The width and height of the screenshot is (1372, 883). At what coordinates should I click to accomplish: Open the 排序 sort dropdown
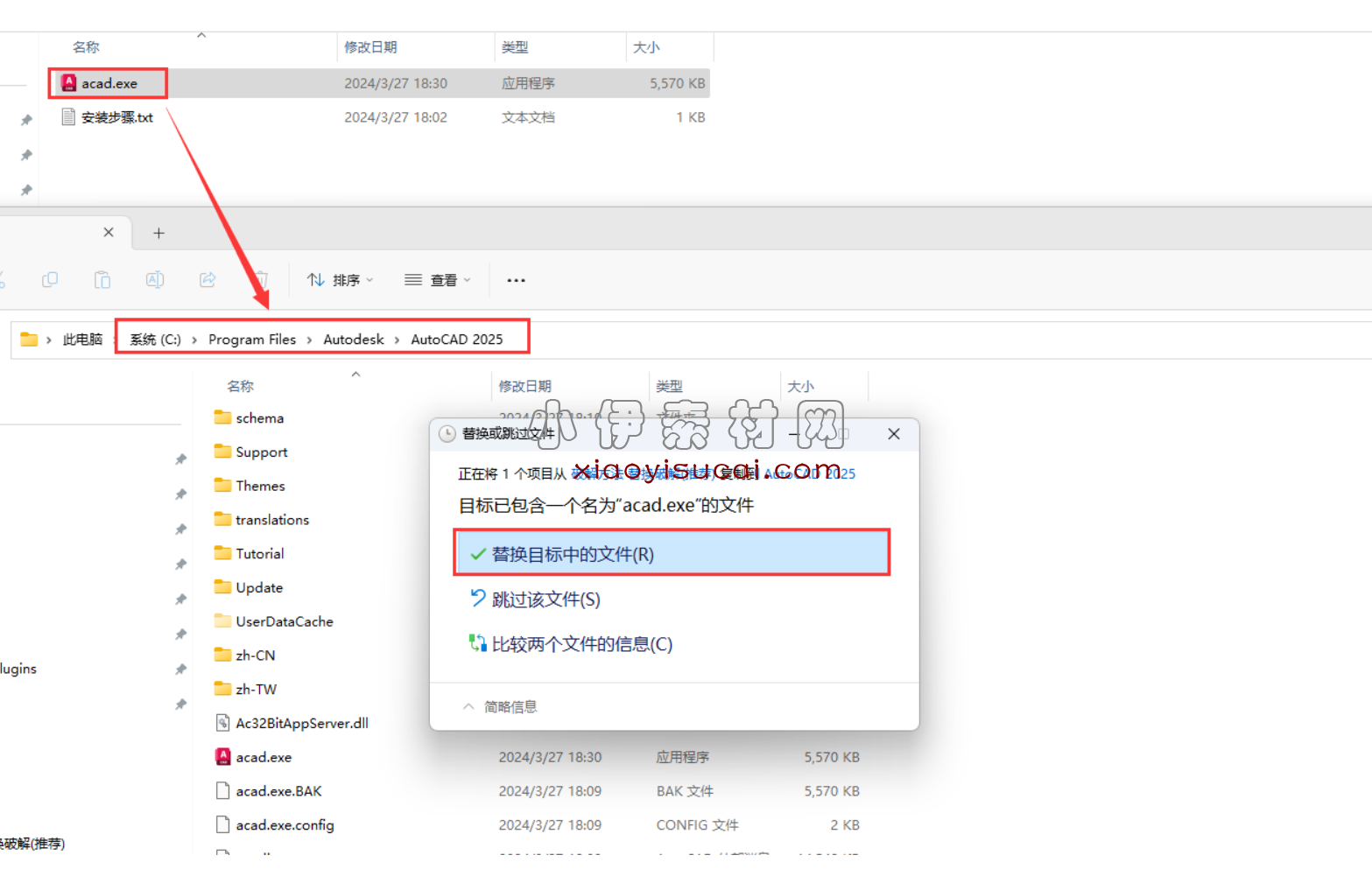click(341, 280)
